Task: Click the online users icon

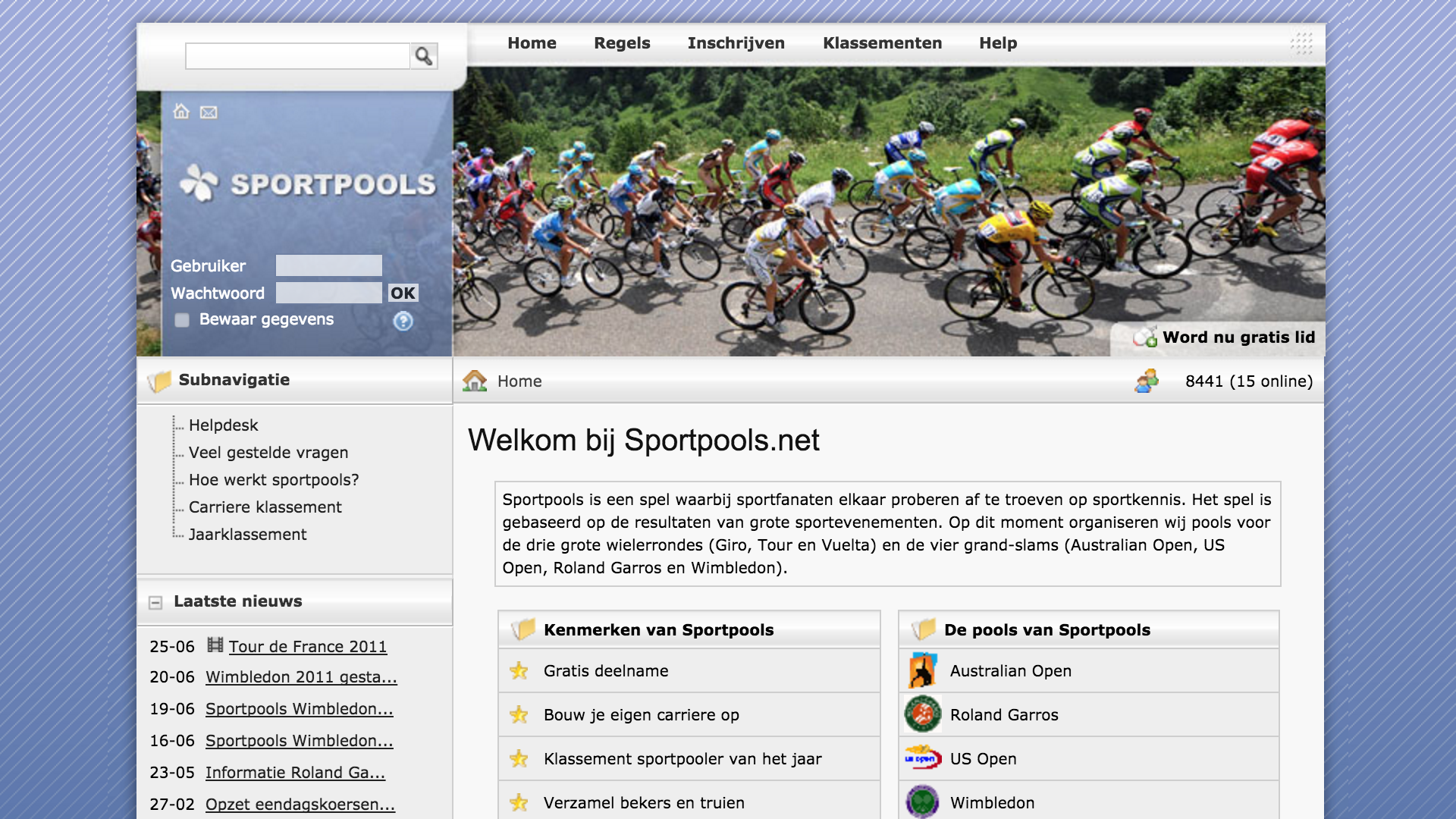Action: click(1147, 381)
